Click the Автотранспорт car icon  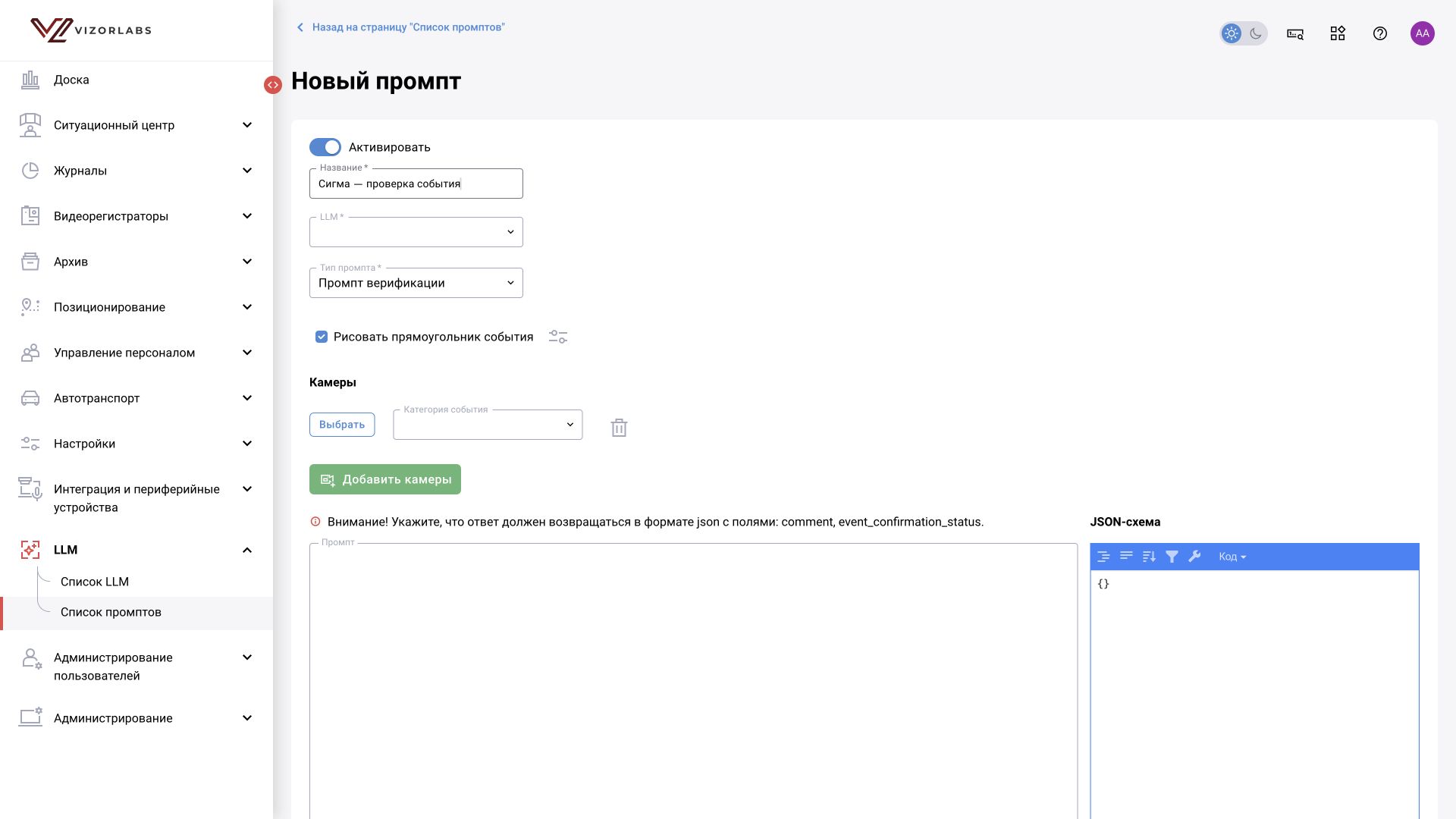tap(30, 398)
